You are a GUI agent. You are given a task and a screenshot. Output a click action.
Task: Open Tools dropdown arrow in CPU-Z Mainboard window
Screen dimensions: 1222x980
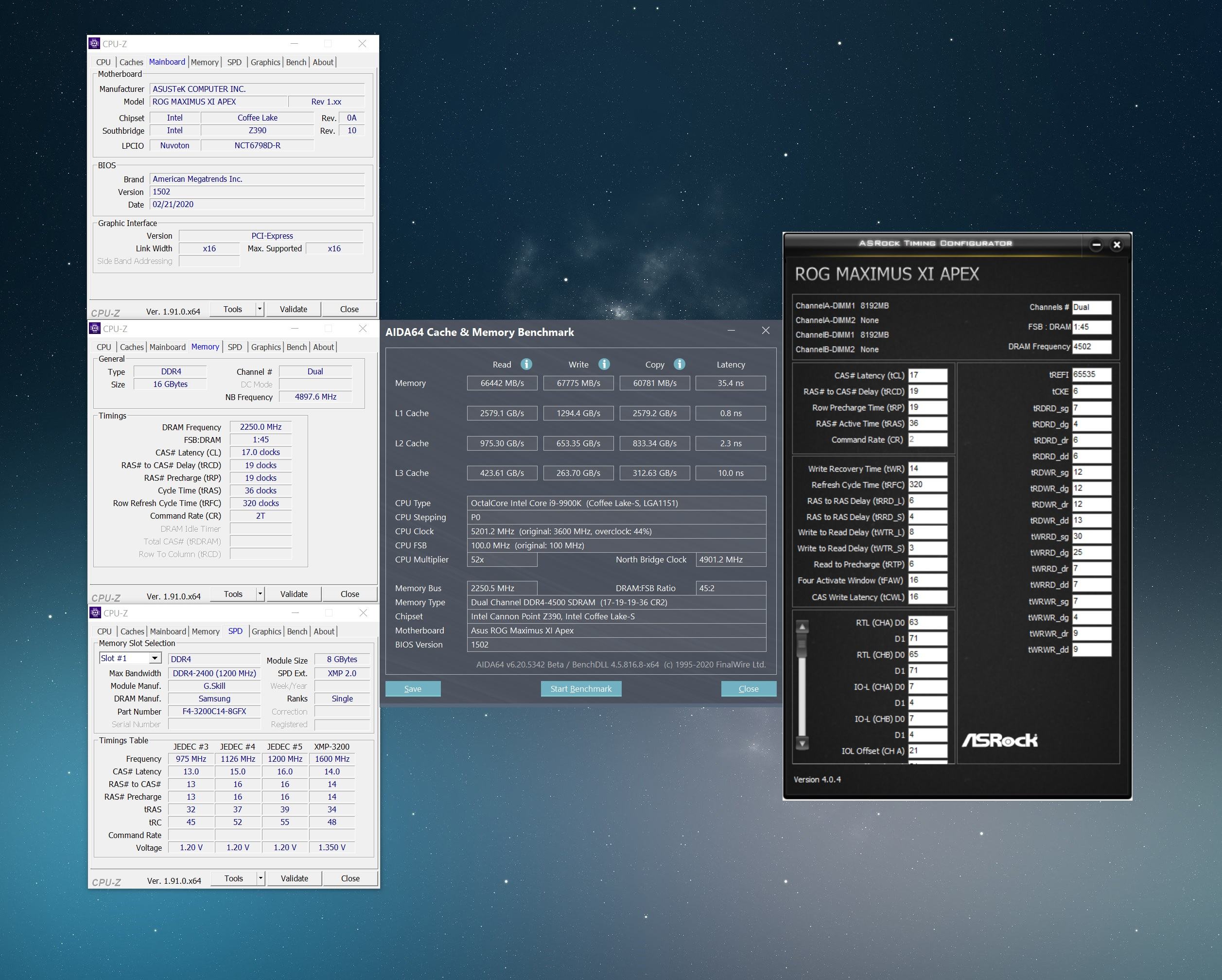pos(260,309)
